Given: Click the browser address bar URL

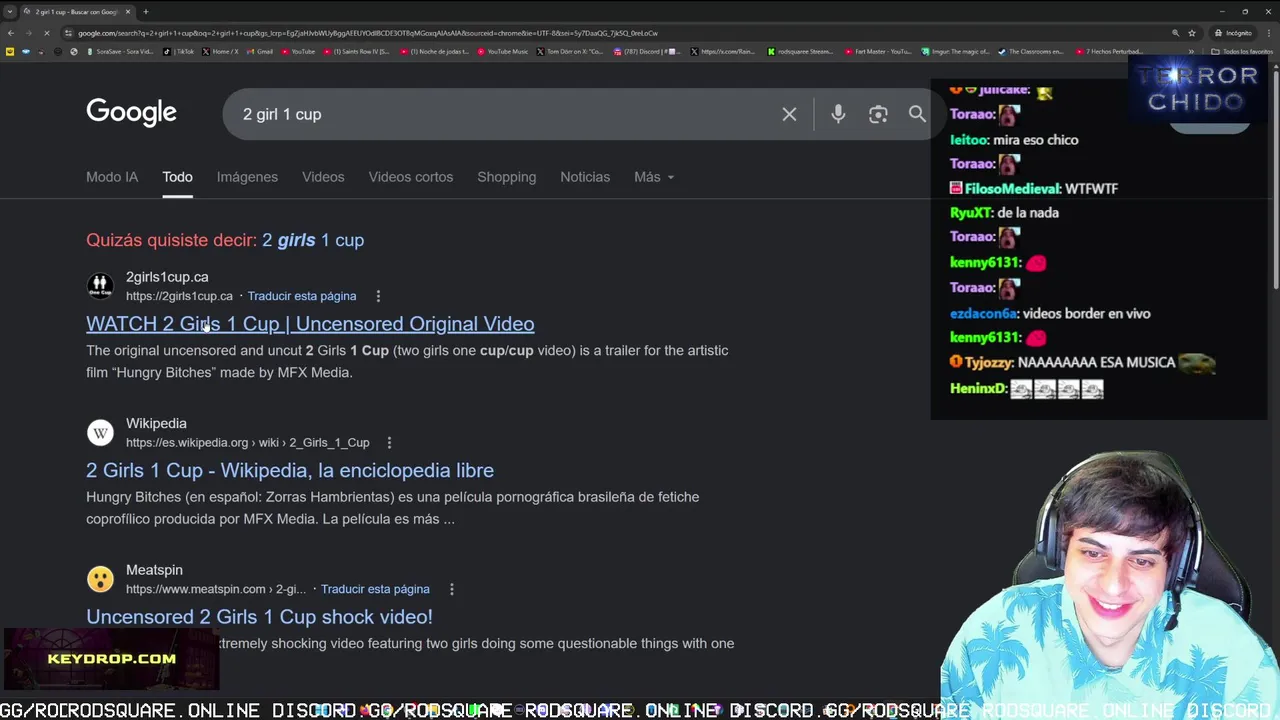Looking at the screenshot, I should 368,33.
